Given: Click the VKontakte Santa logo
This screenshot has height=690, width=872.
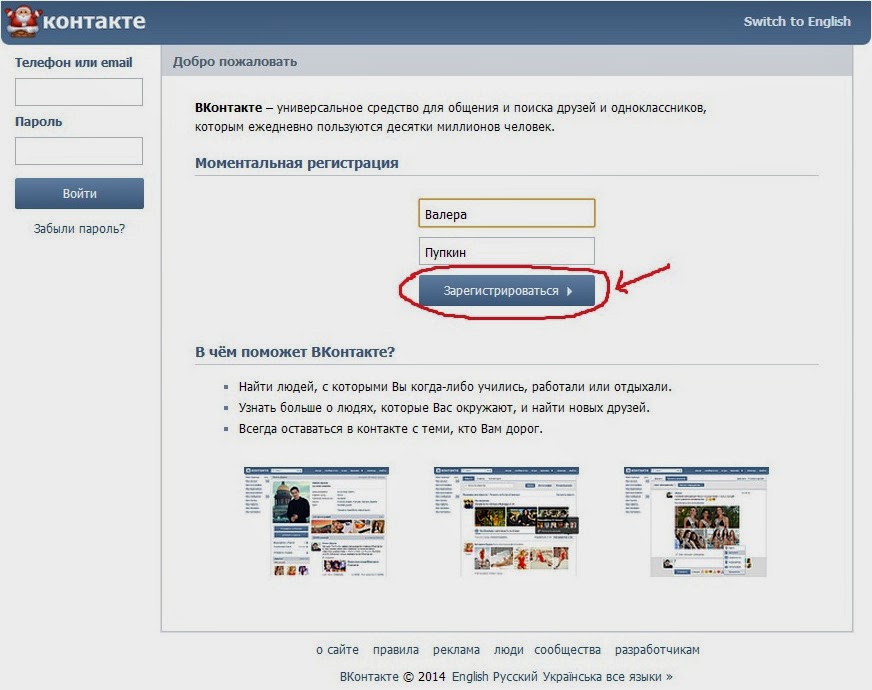Looking at the screenshot, I should [75, 21].
